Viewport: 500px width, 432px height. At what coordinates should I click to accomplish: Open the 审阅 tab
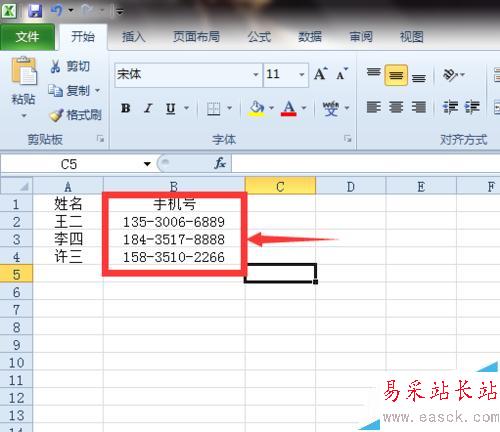tap(361, 37)
